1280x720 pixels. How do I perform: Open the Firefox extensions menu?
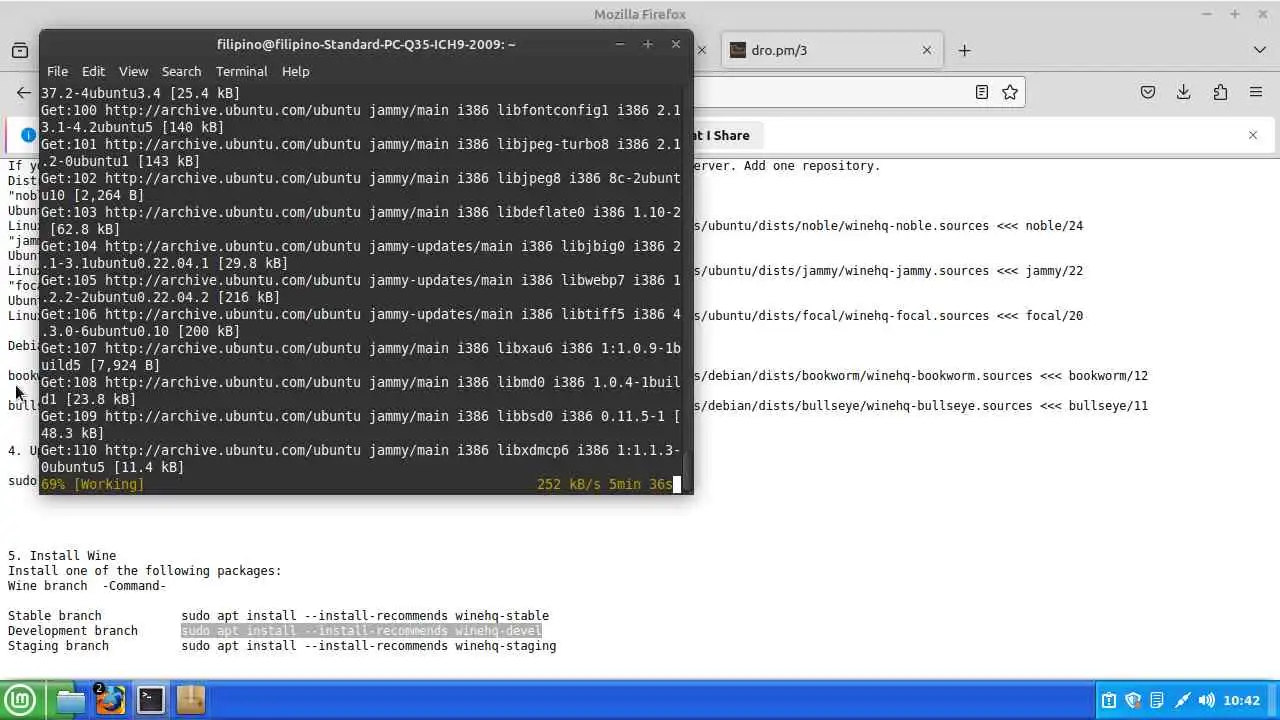(x=1220, y=92)
